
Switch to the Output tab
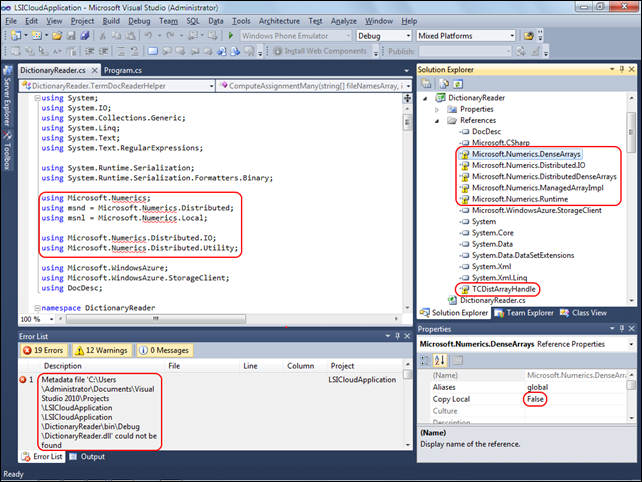pos(87,456)
